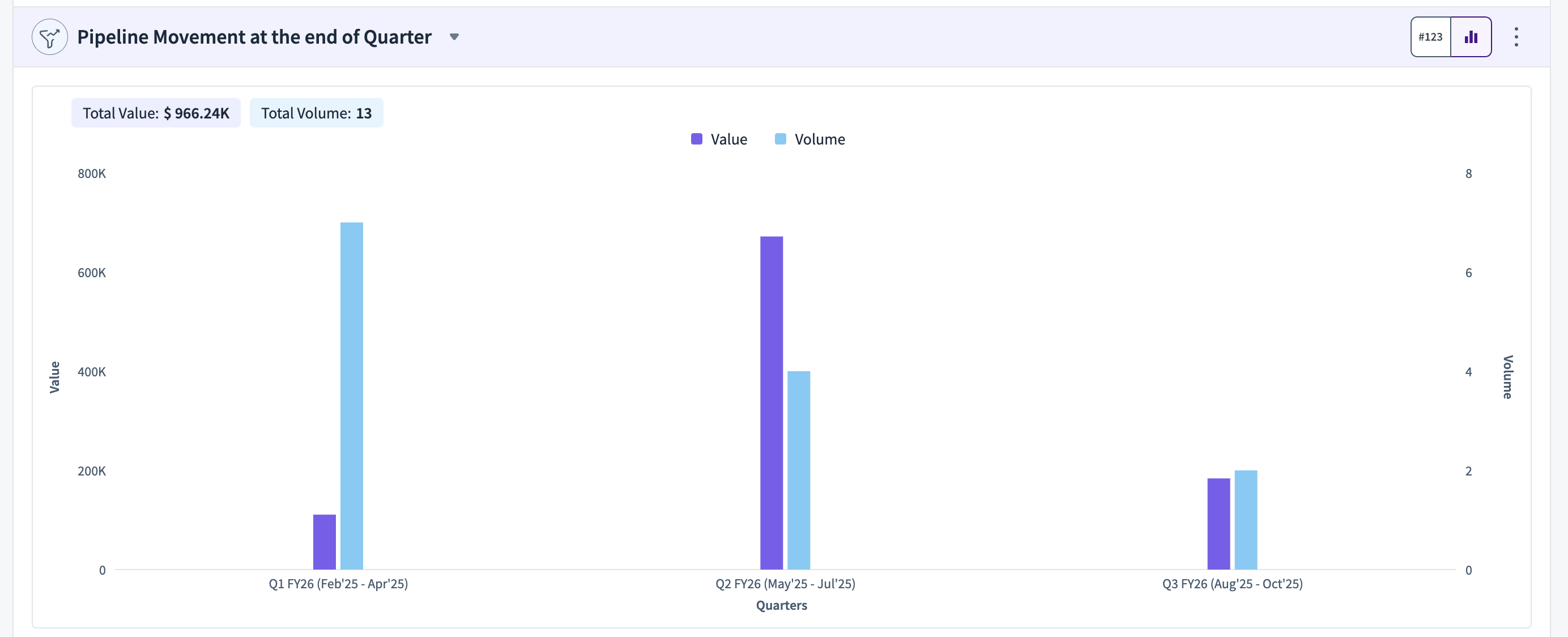Click the 200K tick on the Value axis

pos(92,472)
